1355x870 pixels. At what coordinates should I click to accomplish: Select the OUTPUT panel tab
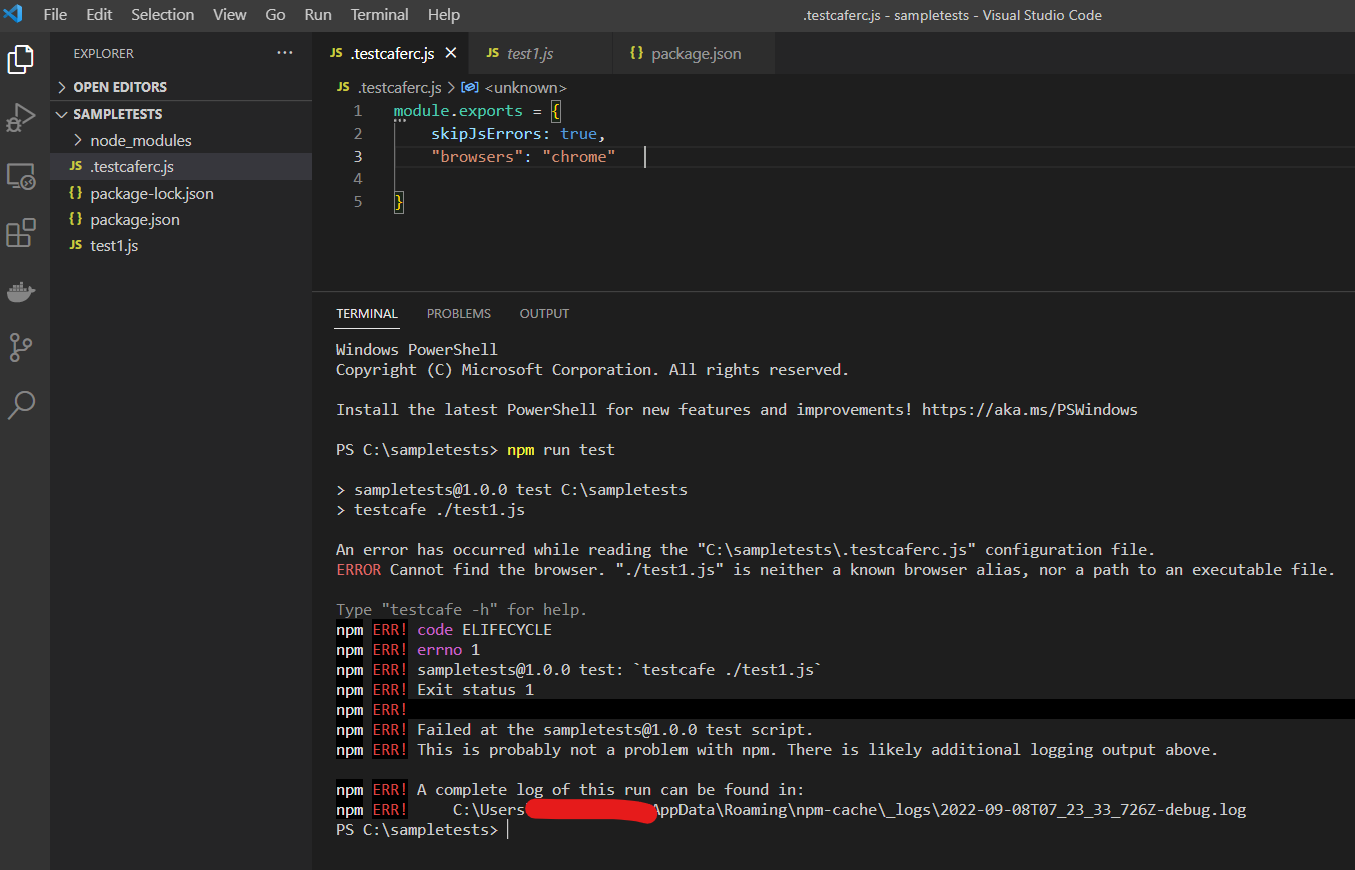point(544,313)
